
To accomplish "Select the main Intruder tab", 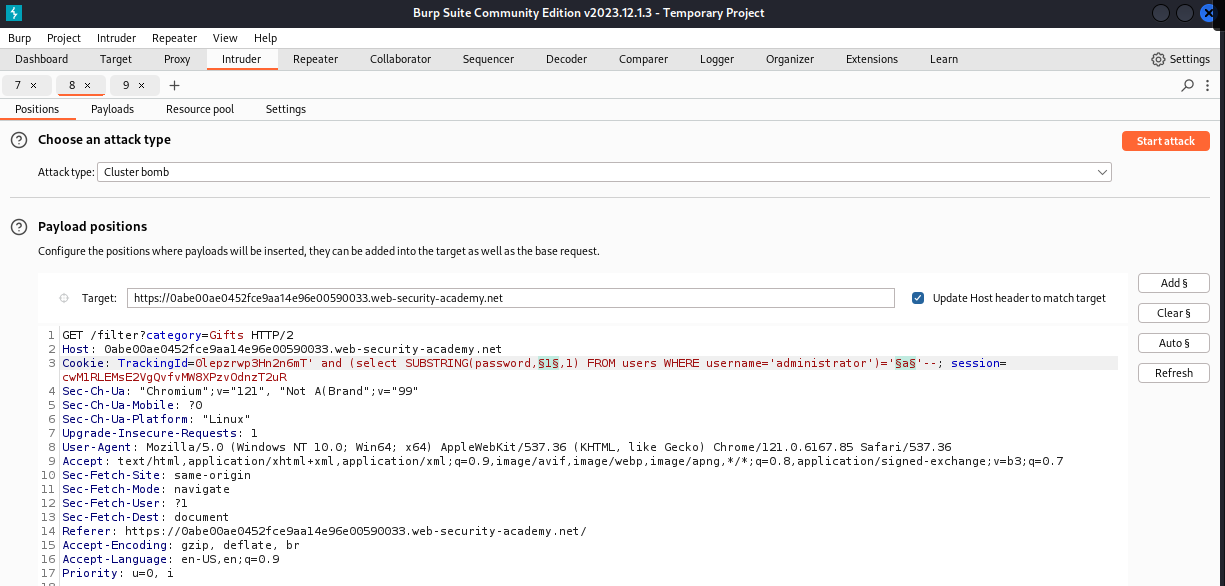I will [241, 59].
